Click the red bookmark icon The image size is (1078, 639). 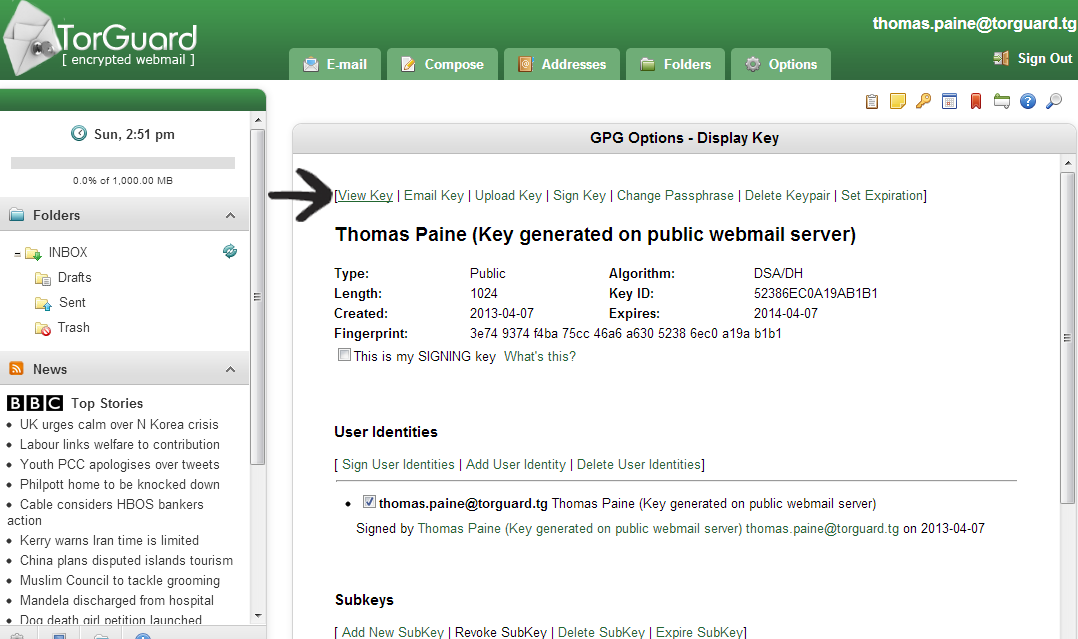click(x=976, y=101)
